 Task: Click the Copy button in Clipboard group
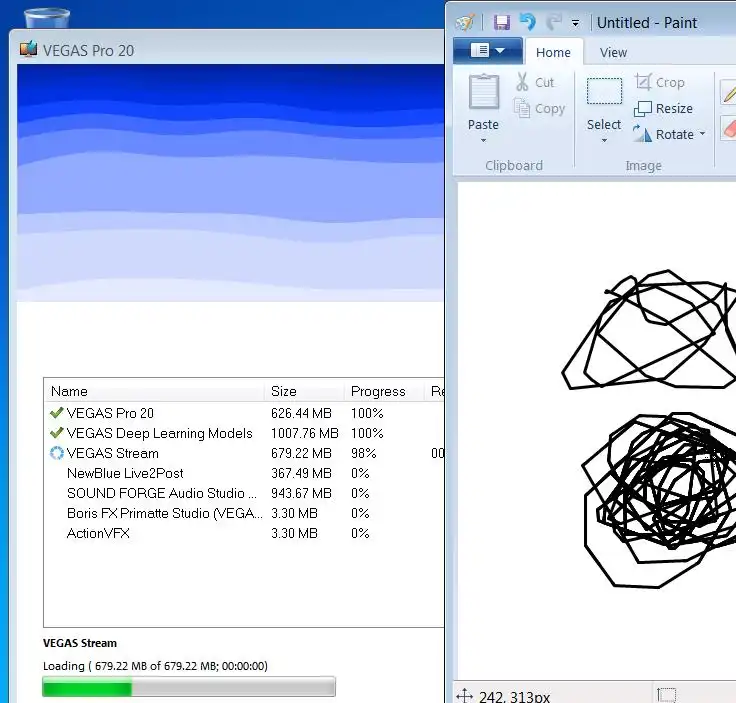point(539,108)
